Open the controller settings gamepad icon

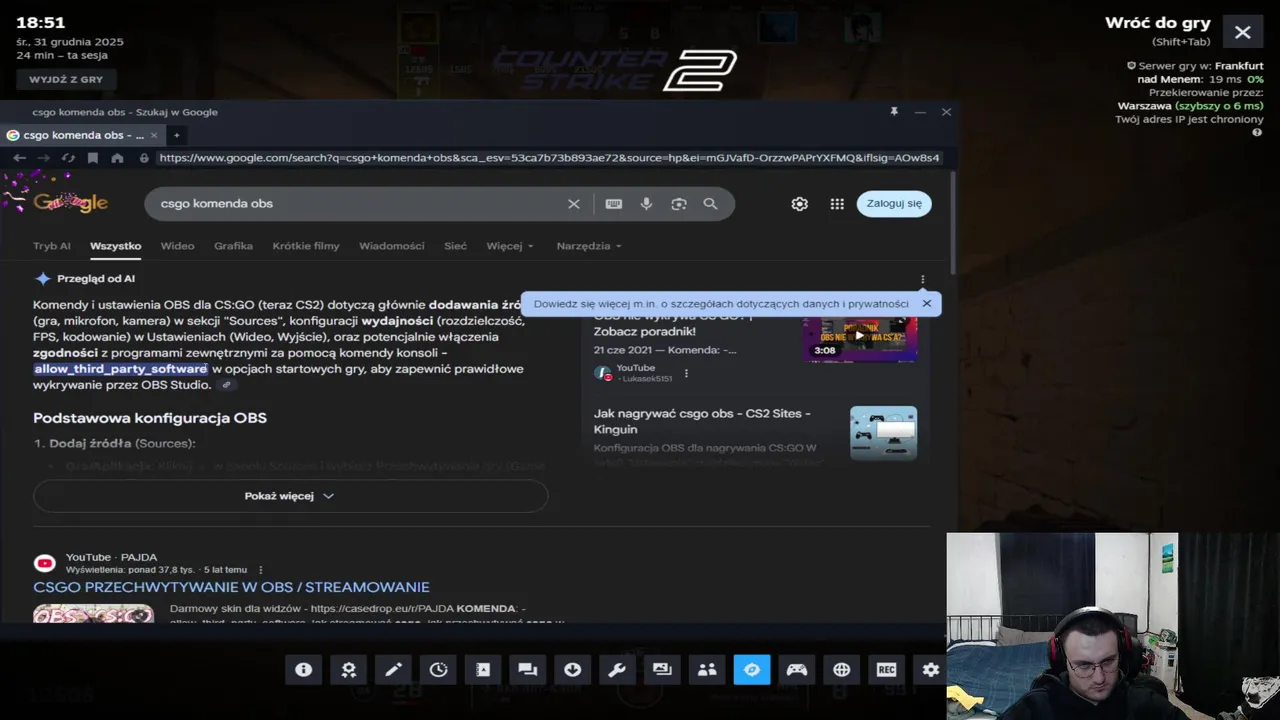click(x=797, y=670)
